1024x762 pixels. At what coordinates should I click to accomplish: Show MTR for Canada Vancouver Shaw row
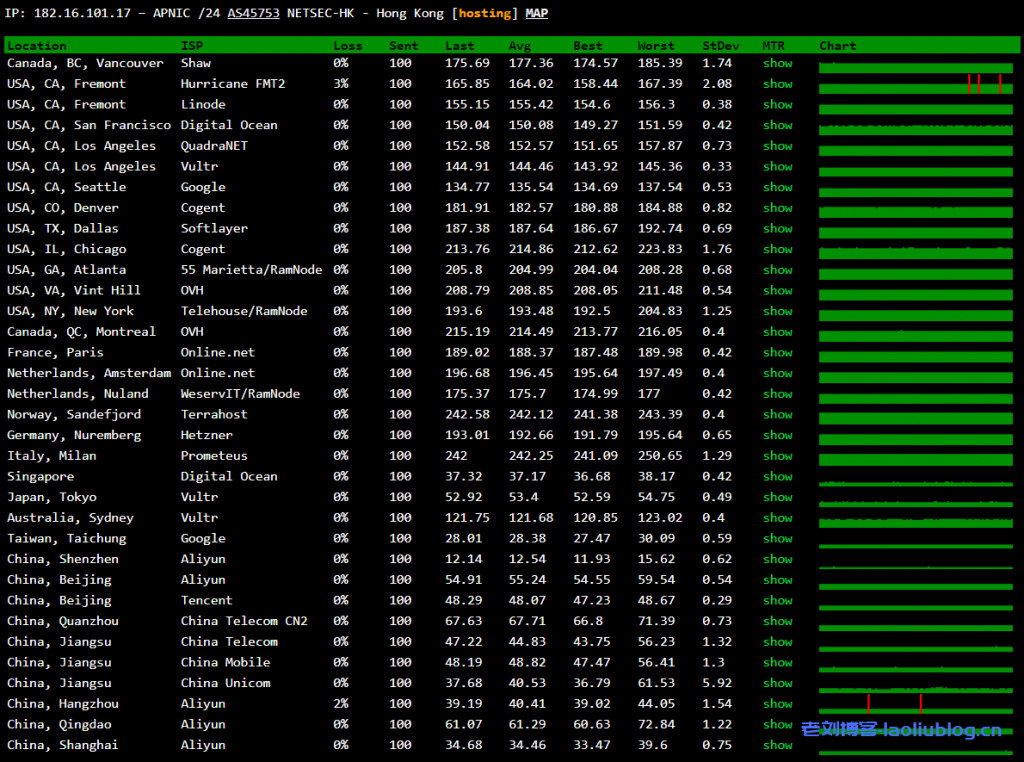pos(777,63)
